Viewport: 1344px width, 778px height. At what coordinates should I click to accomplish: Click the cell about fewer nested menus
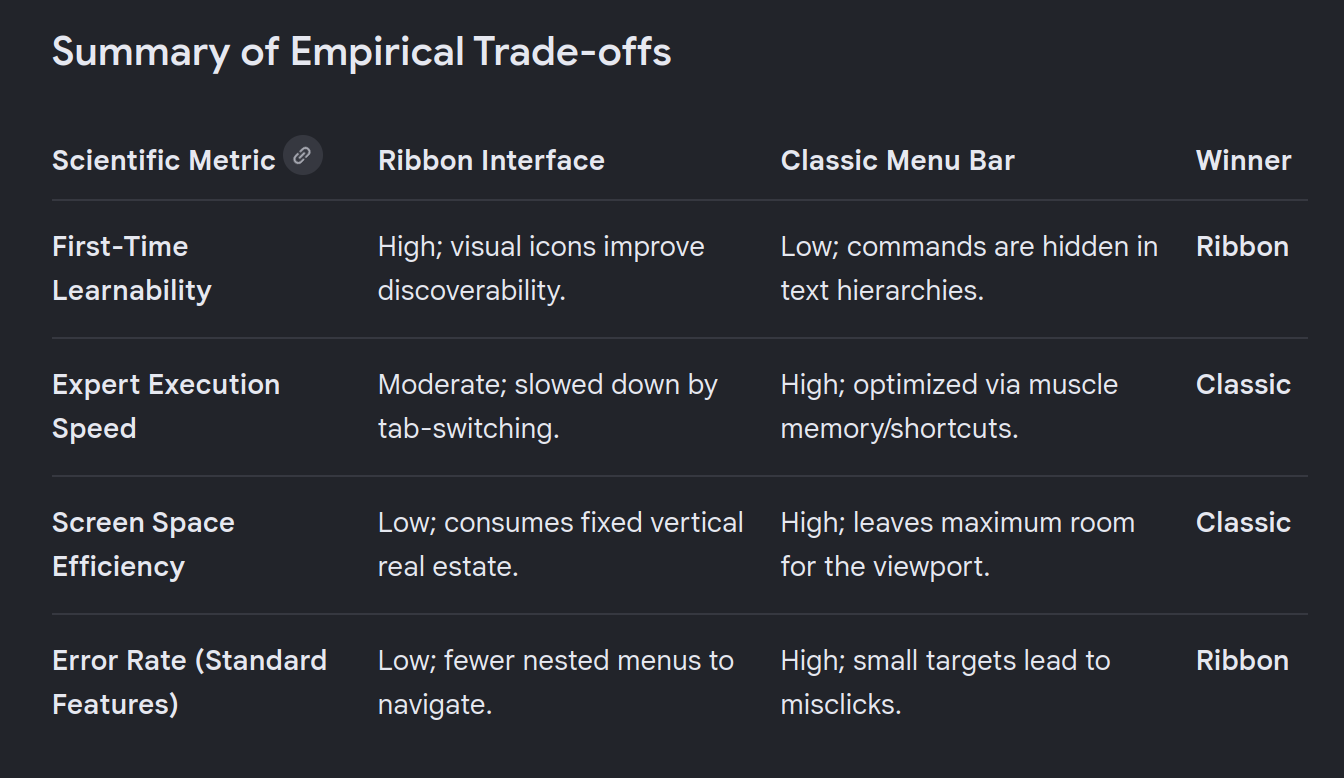pos(556,682)
